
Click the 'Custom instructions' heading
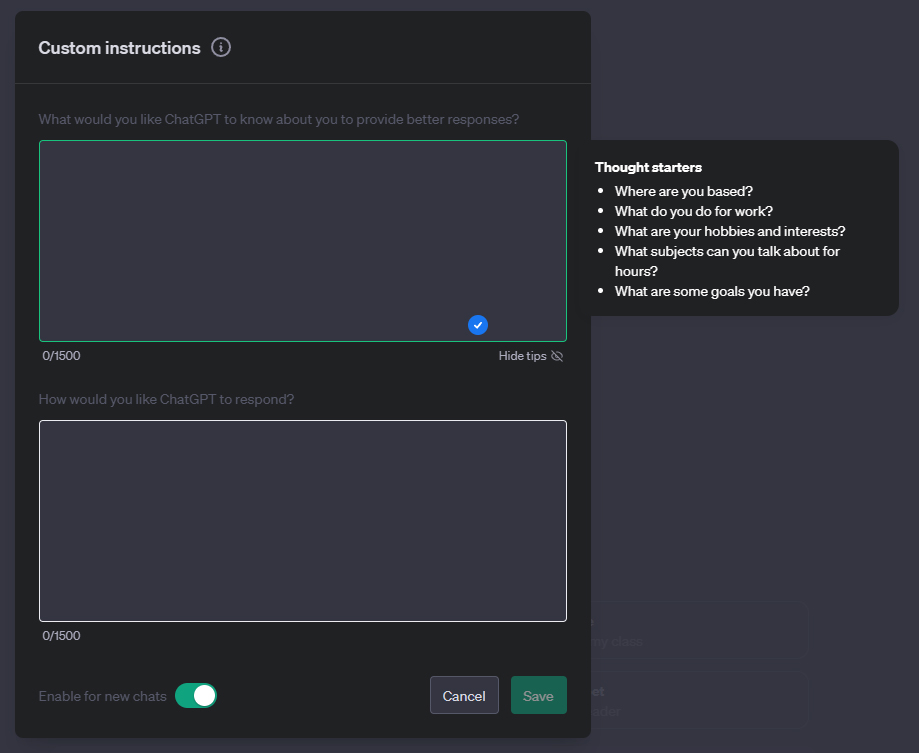120,48
